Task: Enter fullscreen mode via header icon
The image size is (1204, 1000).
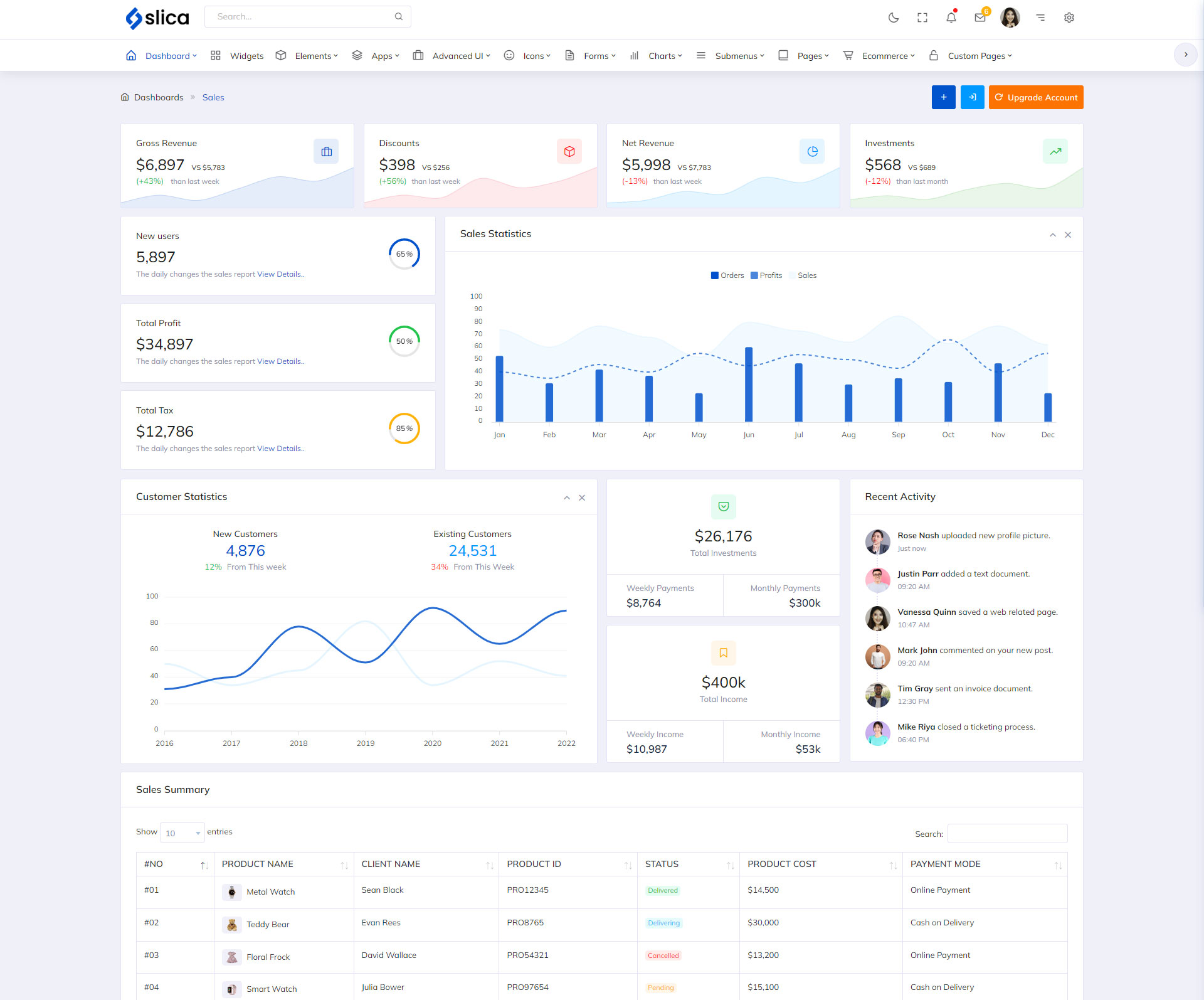Action: point(922,18)
